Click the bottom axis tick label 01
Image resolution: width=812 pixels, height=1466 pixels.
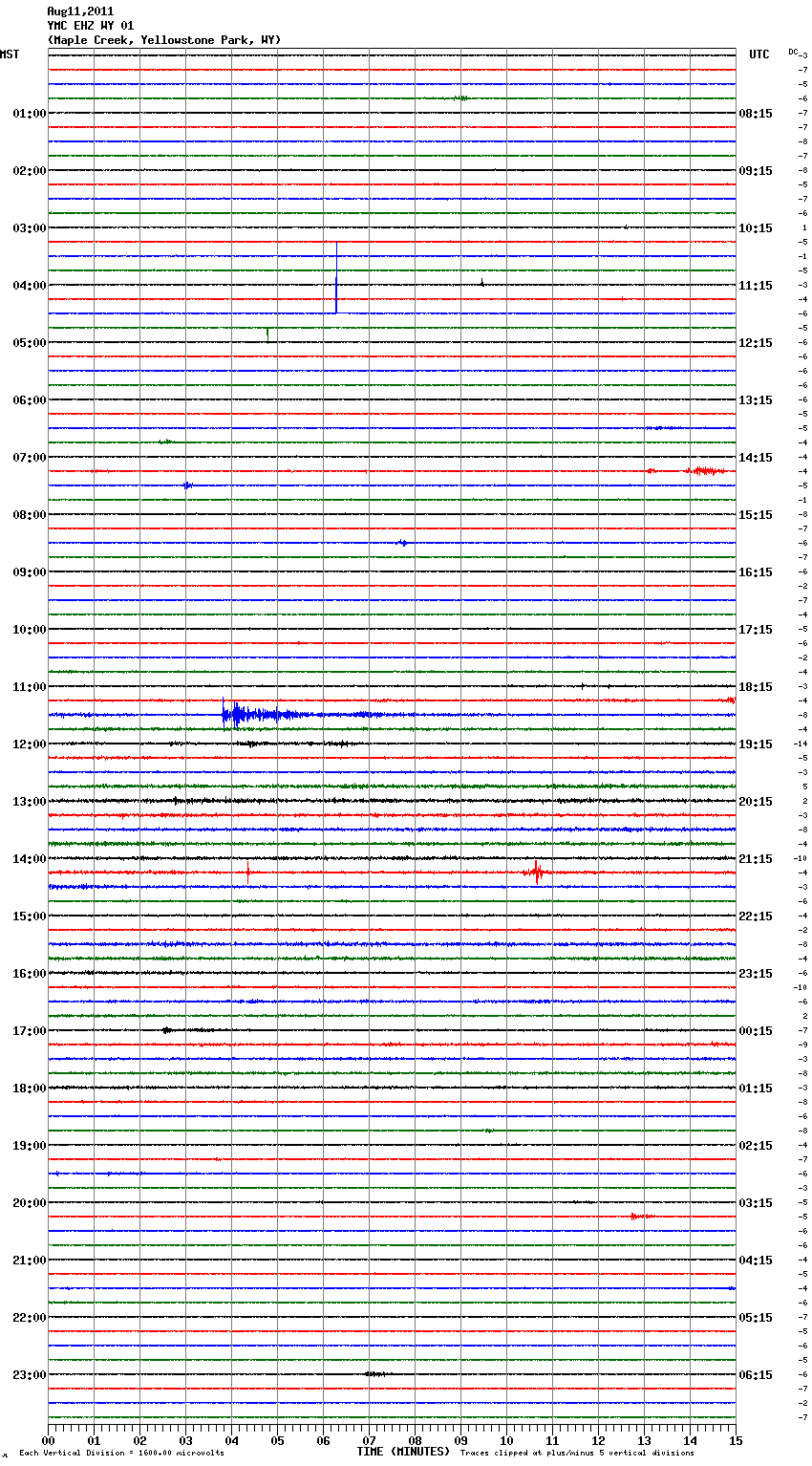click(94, 1440)
